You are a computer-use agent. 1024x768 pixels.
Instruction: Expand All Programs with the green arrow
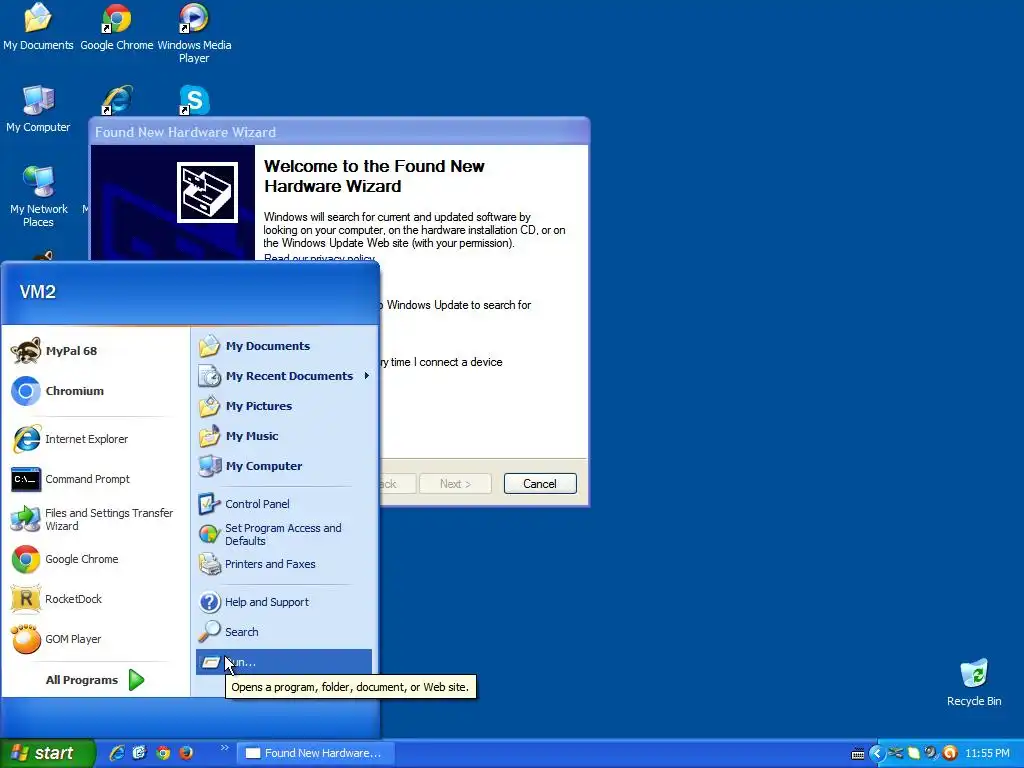[136, 680]
